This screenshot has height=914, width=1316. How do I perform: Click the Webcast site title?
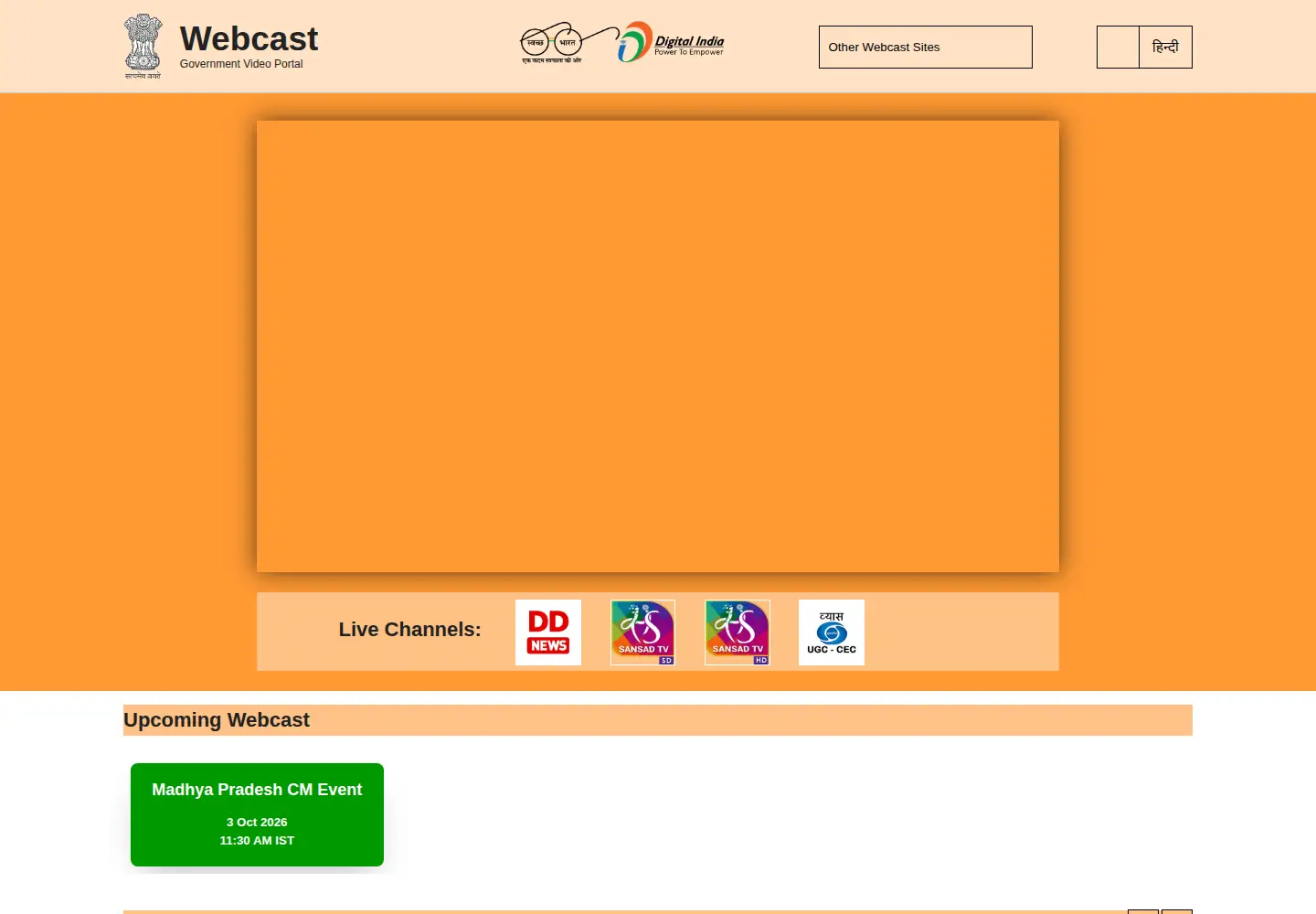(249, 38)
